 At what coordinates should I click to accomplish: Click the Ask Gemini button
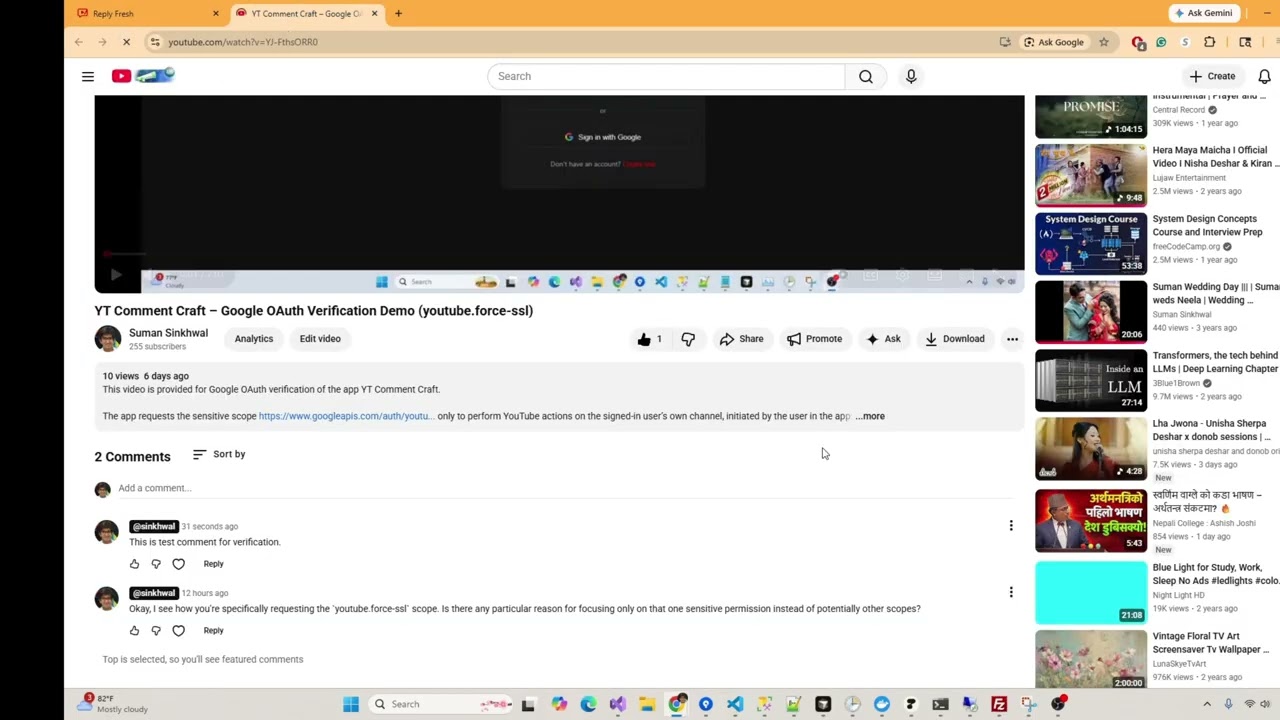(1204, 13)
